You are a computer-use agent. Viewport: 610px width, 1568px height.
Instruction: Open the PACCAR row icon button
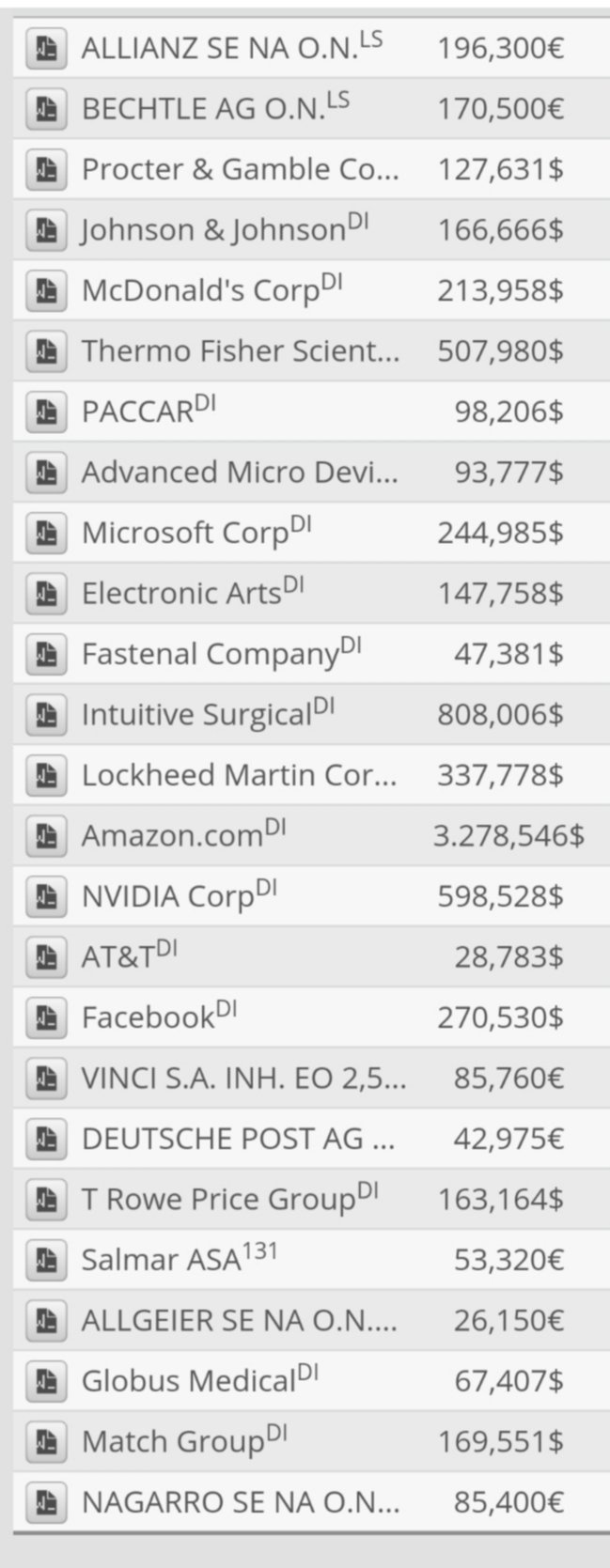46,411
